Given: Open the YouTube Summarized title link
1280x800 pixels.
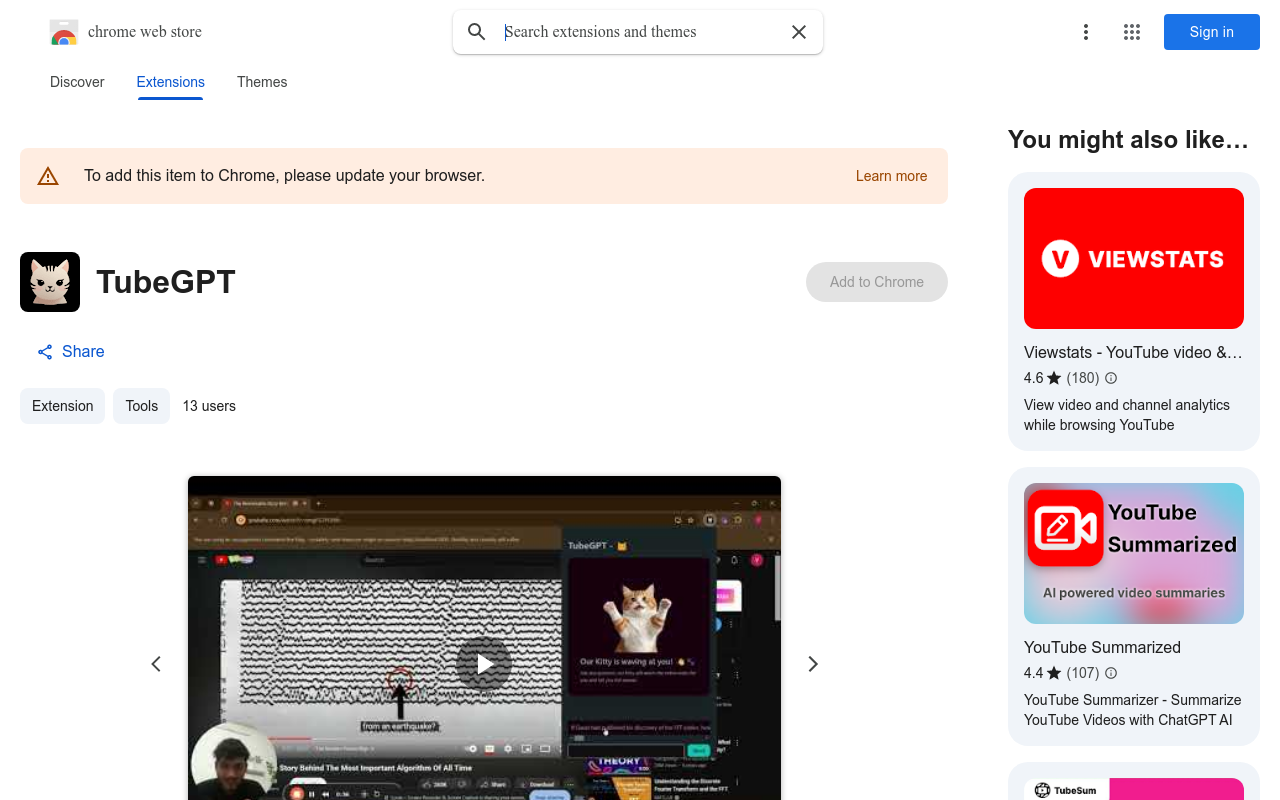Looking at the screenshot, I should coord(1102,647).
